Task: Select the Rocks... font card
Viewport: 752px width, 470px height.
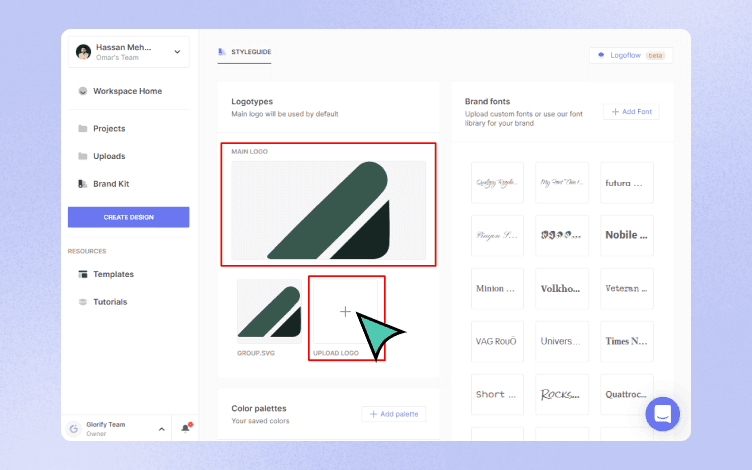Action: coord(562,395)
